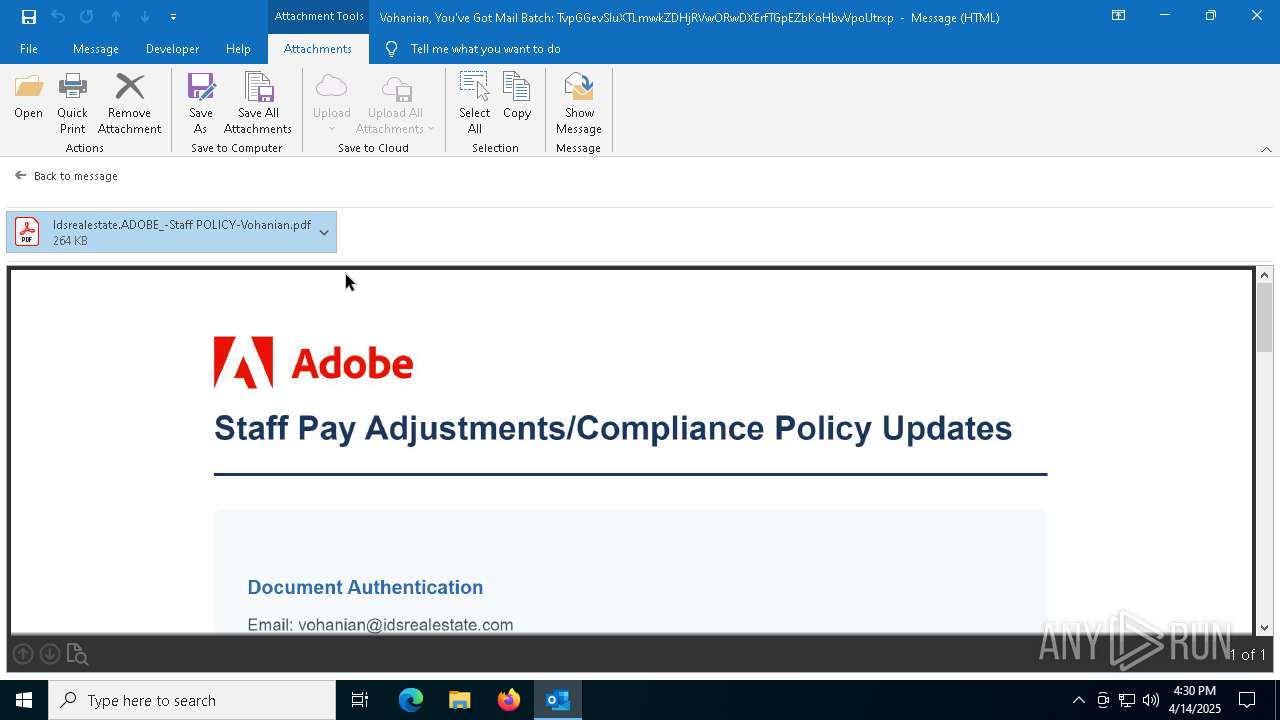The width and height of the screenshot is (1280, 720).
Task: Show hidden system tray icons
Action: (1078, 700)
